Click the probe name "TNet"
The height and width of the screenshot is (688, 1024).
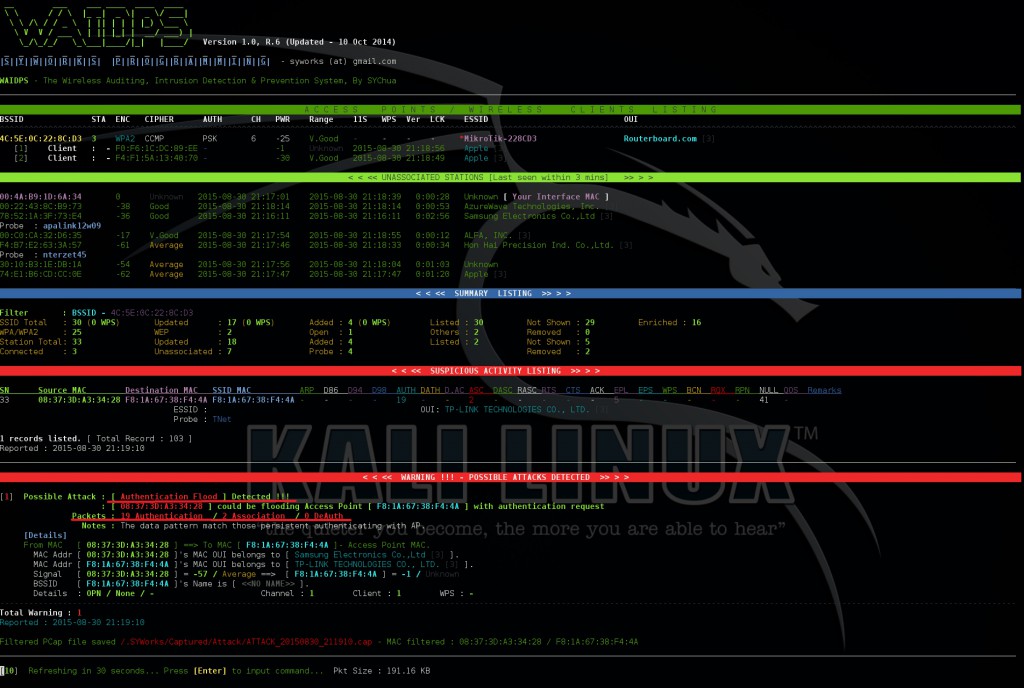pos(221,419)
